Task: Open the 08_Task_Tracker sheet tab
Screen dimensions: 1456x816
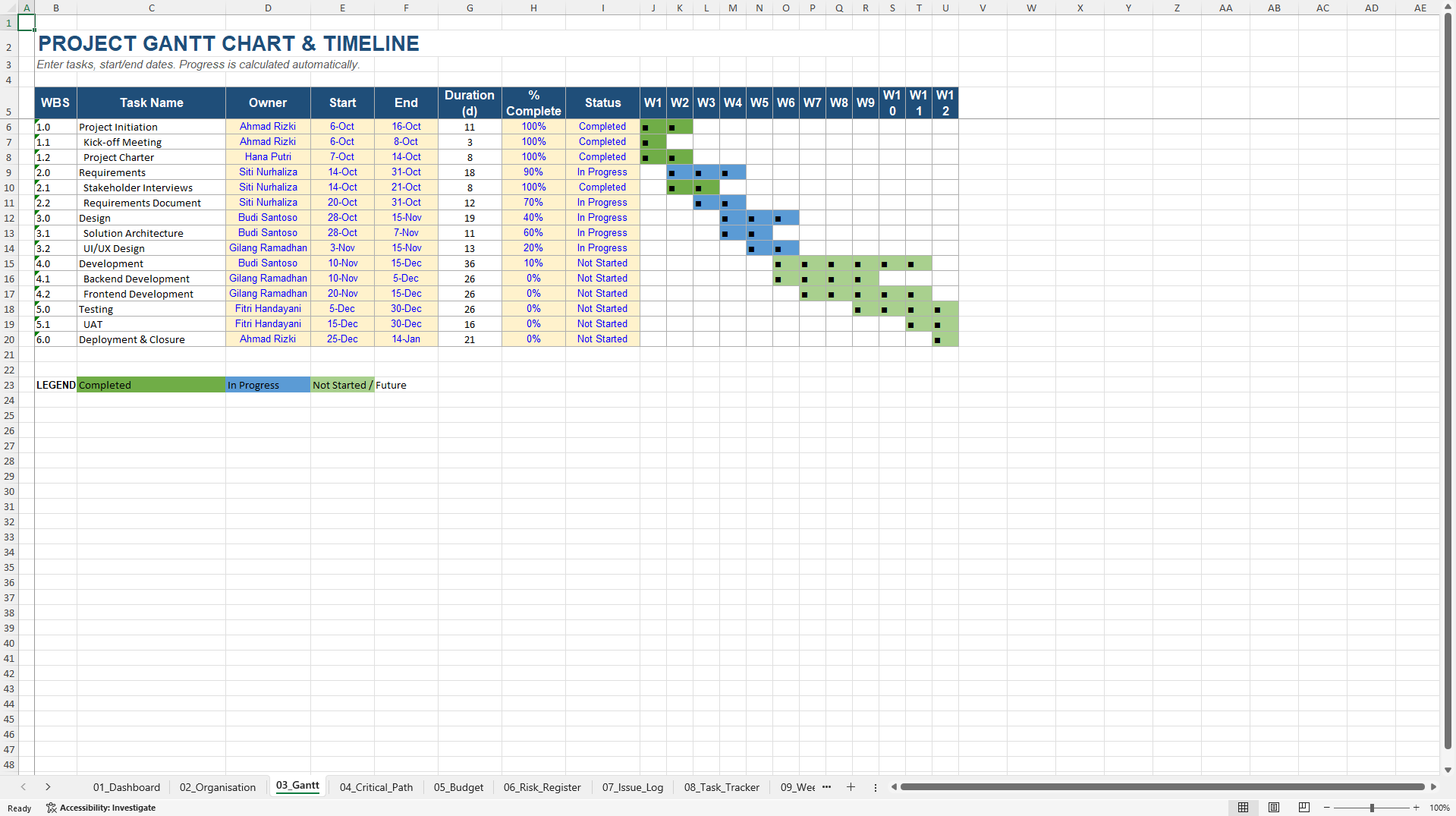Action: [x=722, y=787]
